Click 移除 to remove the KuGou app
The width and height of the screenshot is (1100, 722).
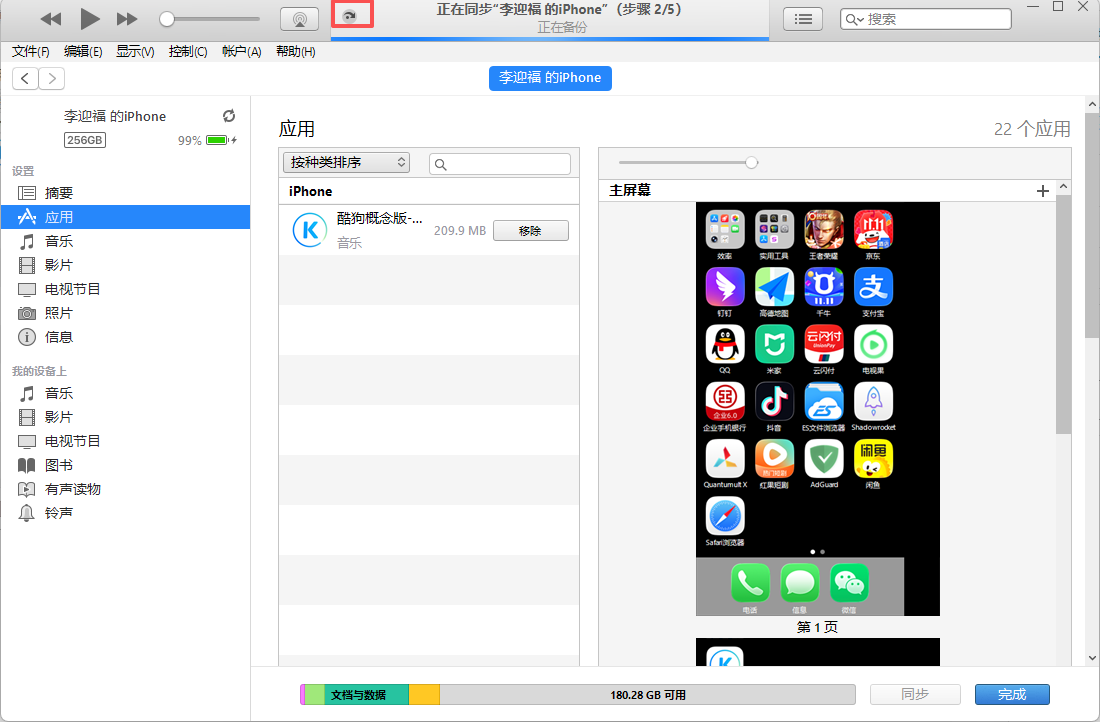(x=531, y=230)
